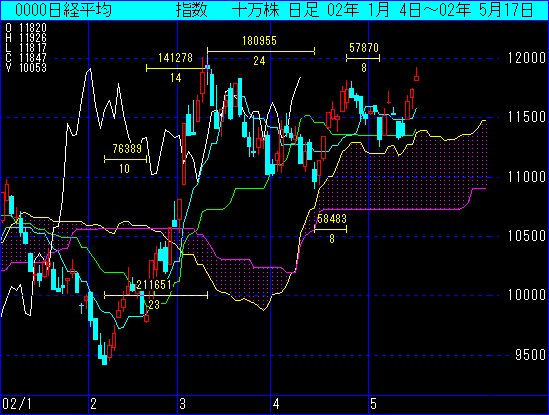
Task: Click the volume annotation 57870
Action: [364, 48]
